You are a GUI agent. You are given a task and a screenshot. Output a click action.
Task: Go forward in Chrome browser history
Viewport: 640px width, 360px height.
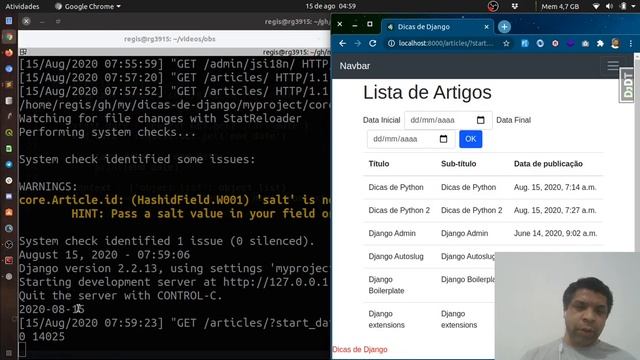pyautogui.click(x=358, y=43)
